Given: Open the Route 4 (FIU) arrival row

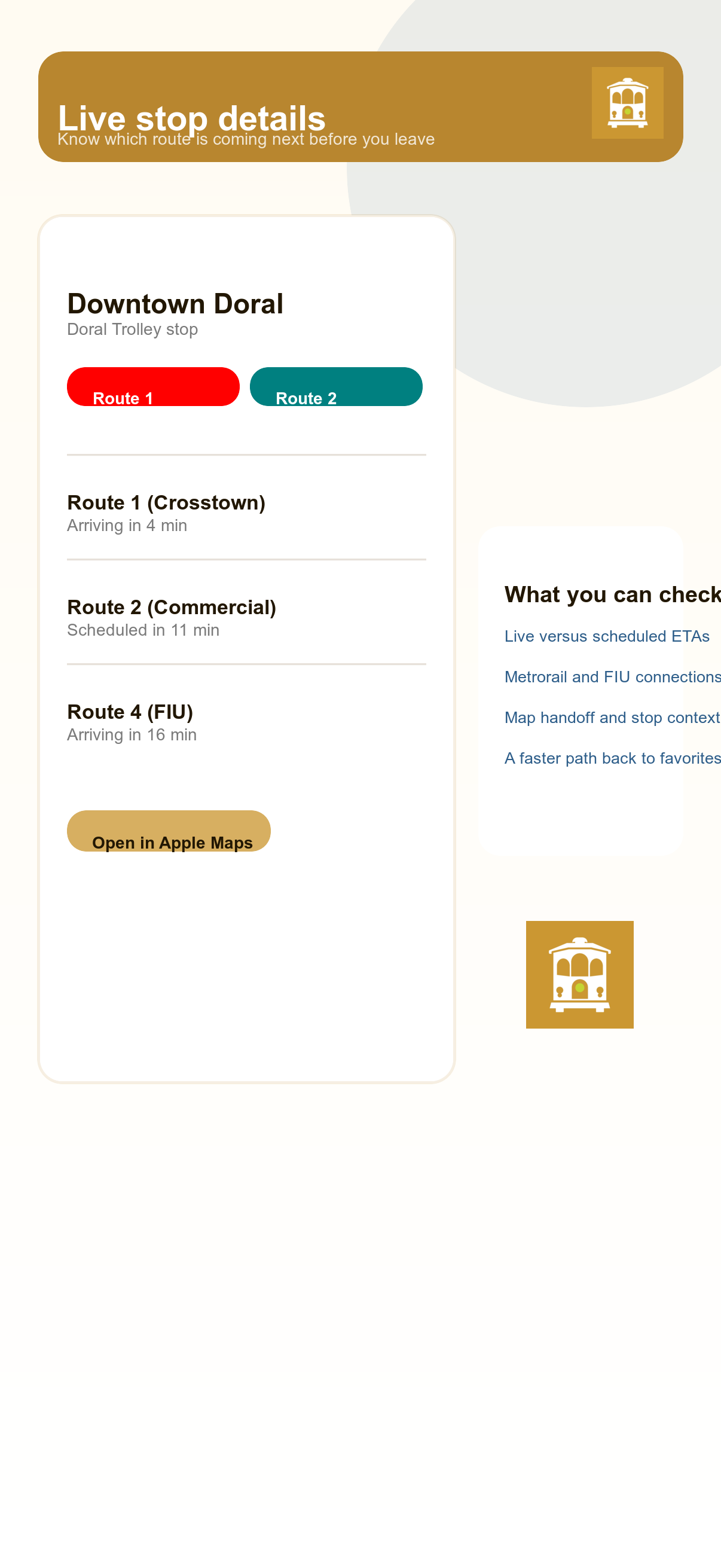Looking at the screenshot, I should coord(246,722).
